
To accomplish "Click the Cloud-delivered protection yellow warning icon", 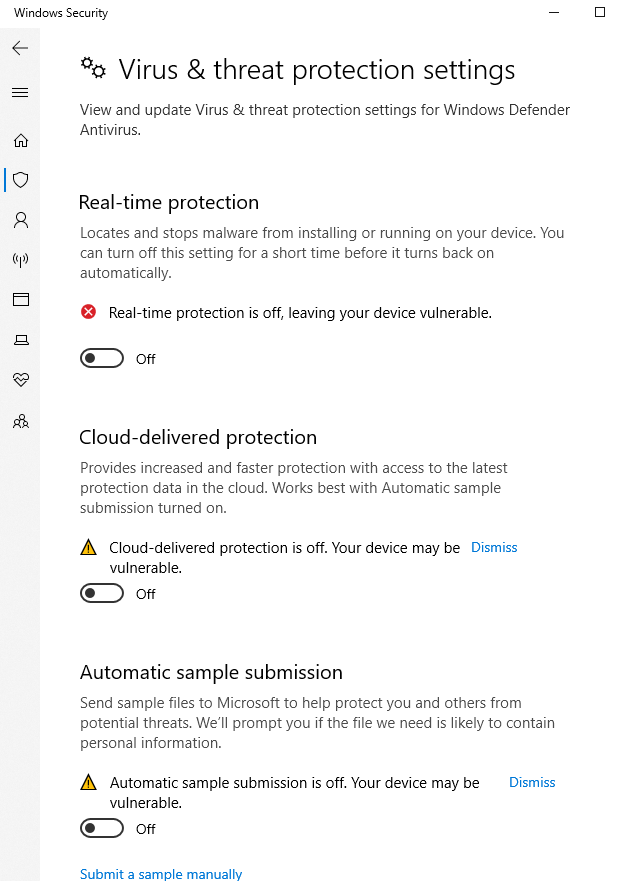I will 88,547.
